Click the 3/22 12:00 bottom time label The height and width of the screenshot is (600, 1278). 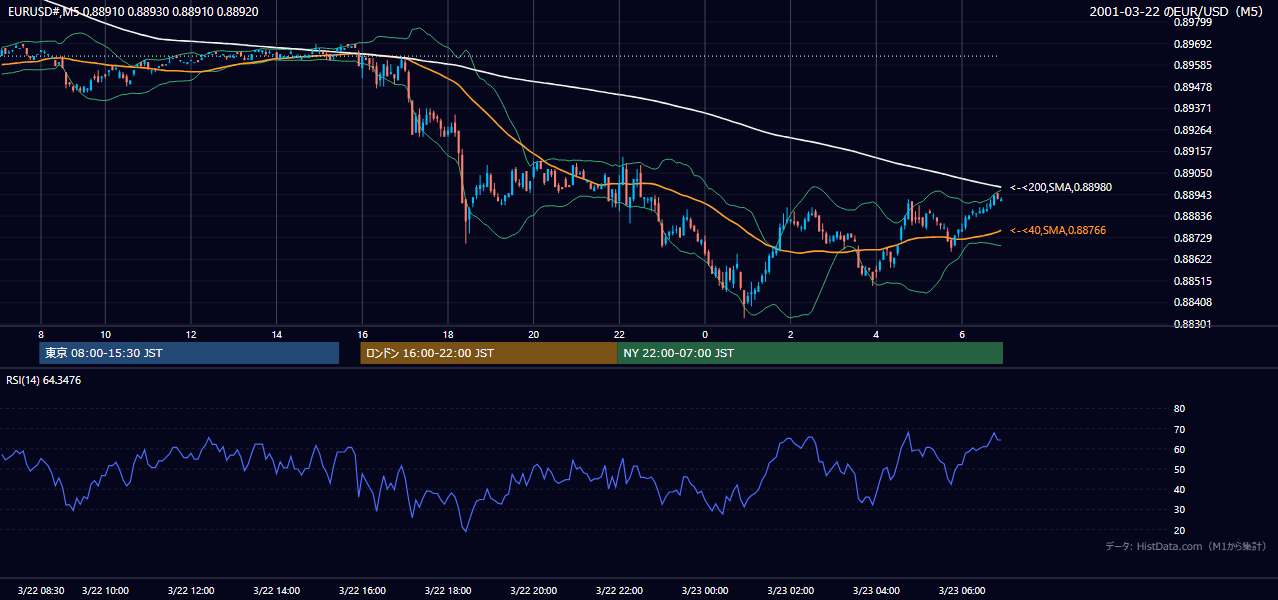(x=191, y=590)
